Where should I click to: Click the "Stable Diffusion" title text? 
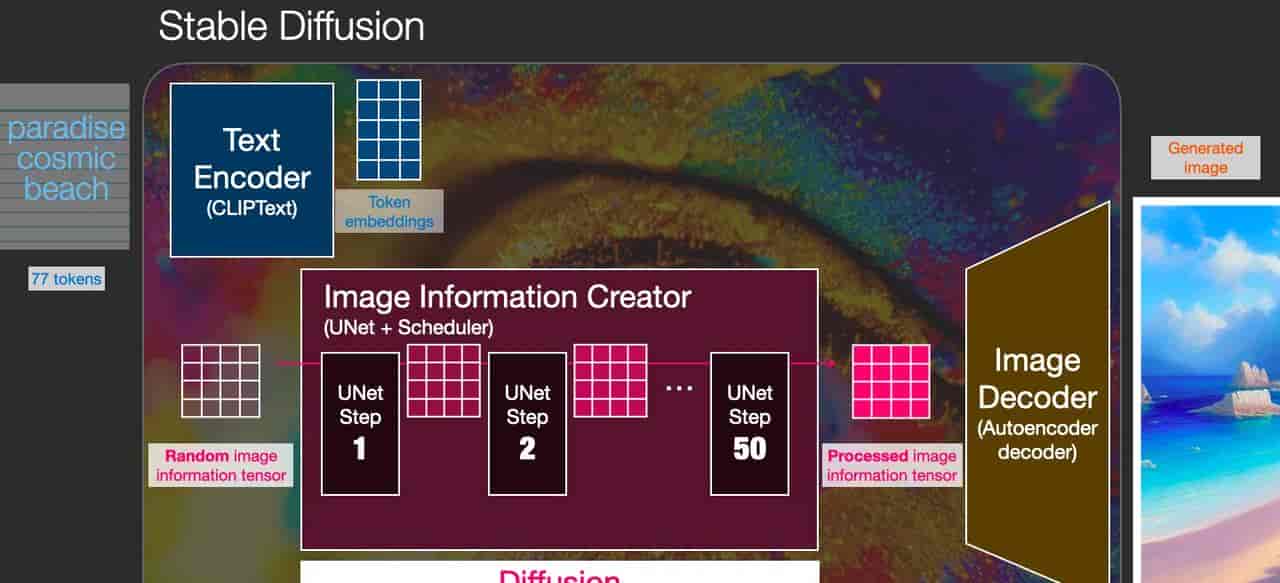tap(292, 26)
